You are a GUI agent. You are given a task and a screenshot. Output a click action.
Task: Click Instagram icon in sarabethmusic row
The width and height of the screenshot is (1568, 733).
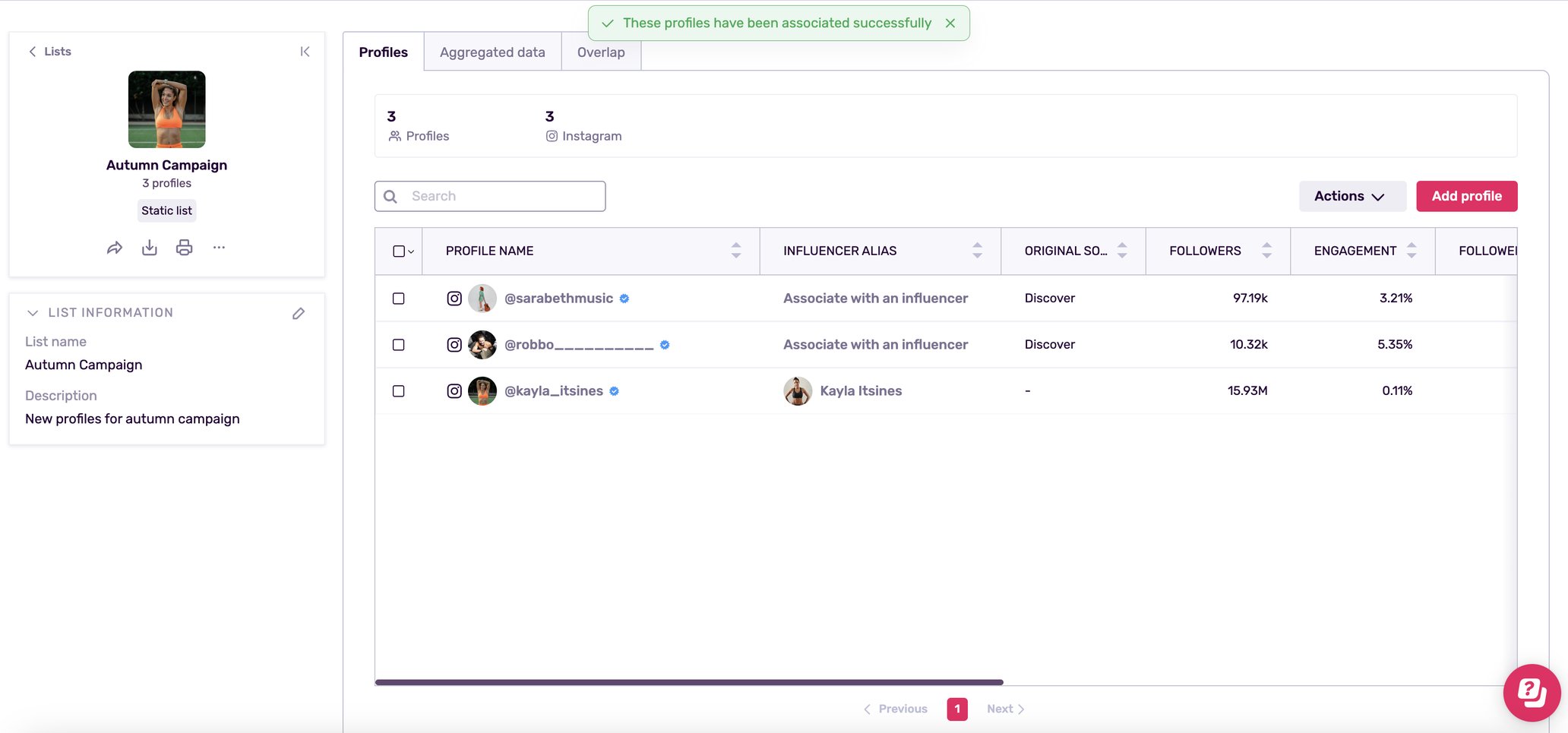click(454, 299)
